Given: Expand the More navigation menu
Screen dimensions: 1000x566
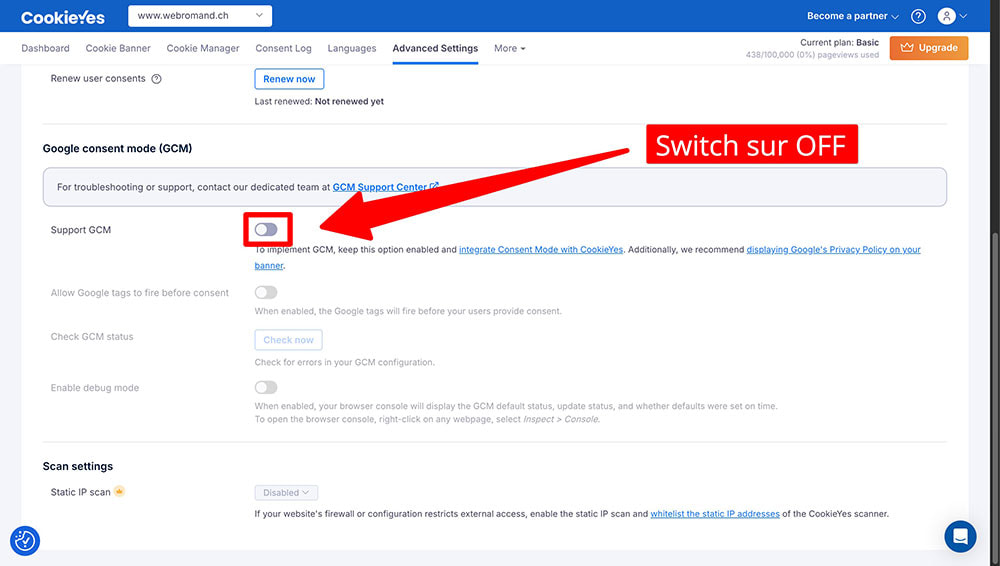Looking at the screenshot, I should [509, 48].
